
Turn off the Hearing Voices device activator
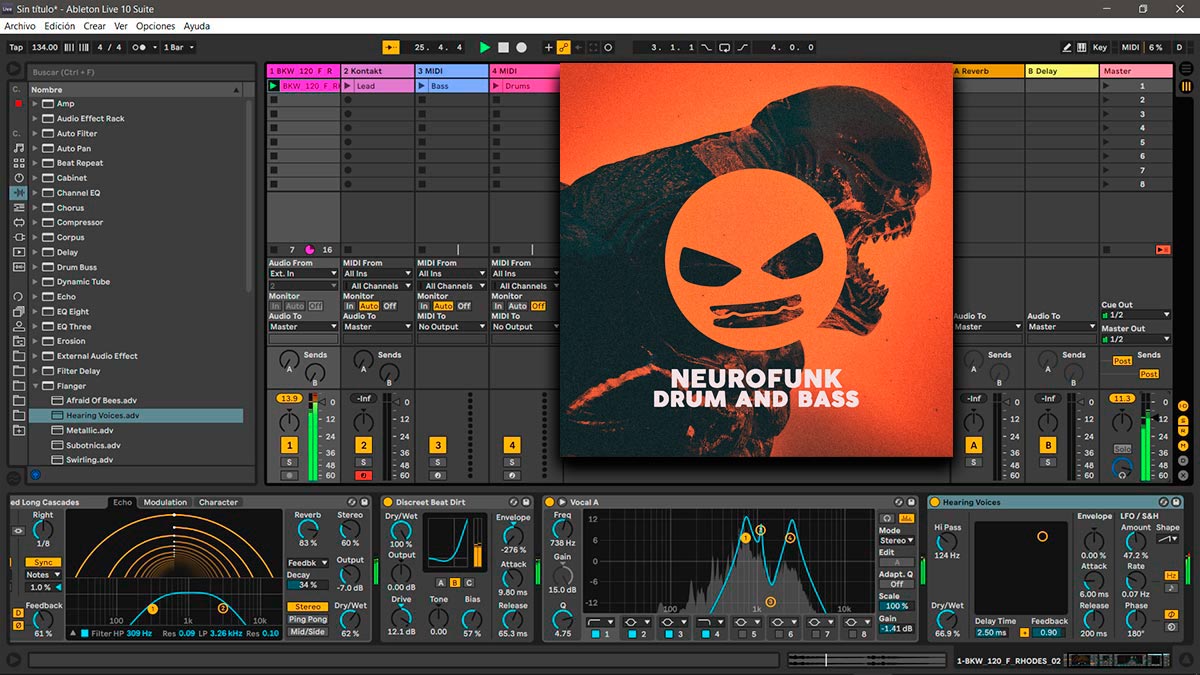click(x=935, y=502)
